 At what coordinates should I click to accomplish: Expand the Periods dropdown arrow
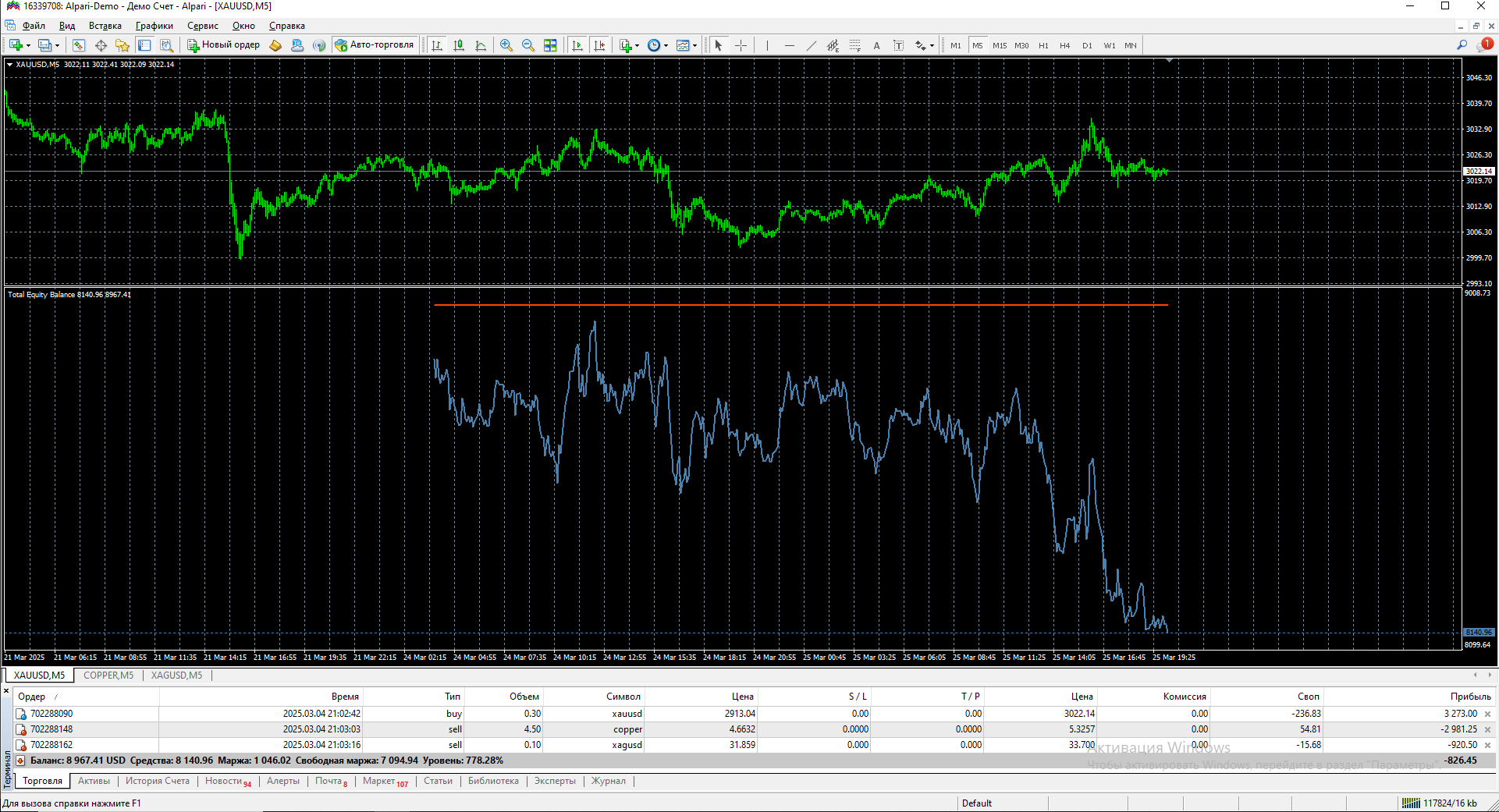[666, 45]
